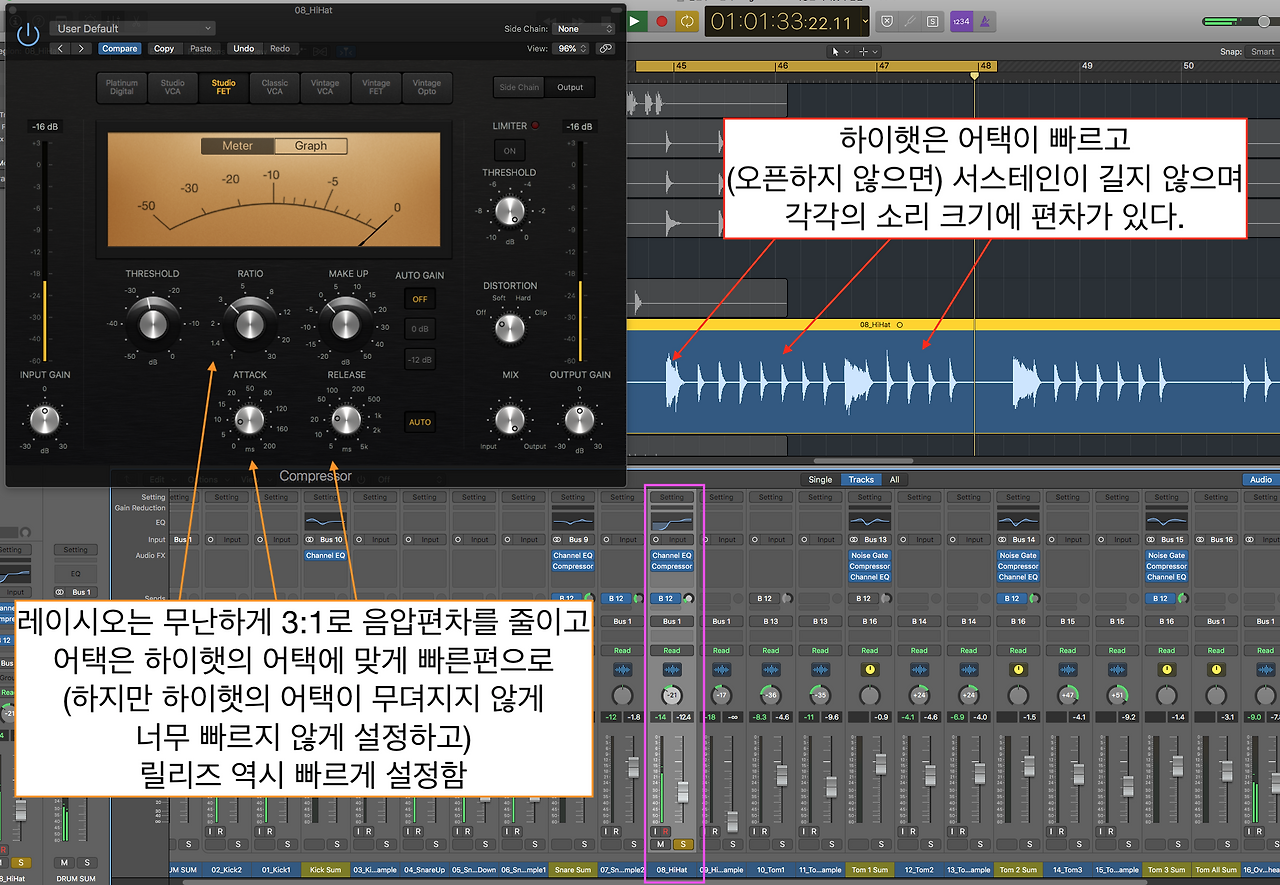Click the Threshold knob on the compressor
Image resolution: width=1280 pixels, height=885 pixels.
coord(152,323)
